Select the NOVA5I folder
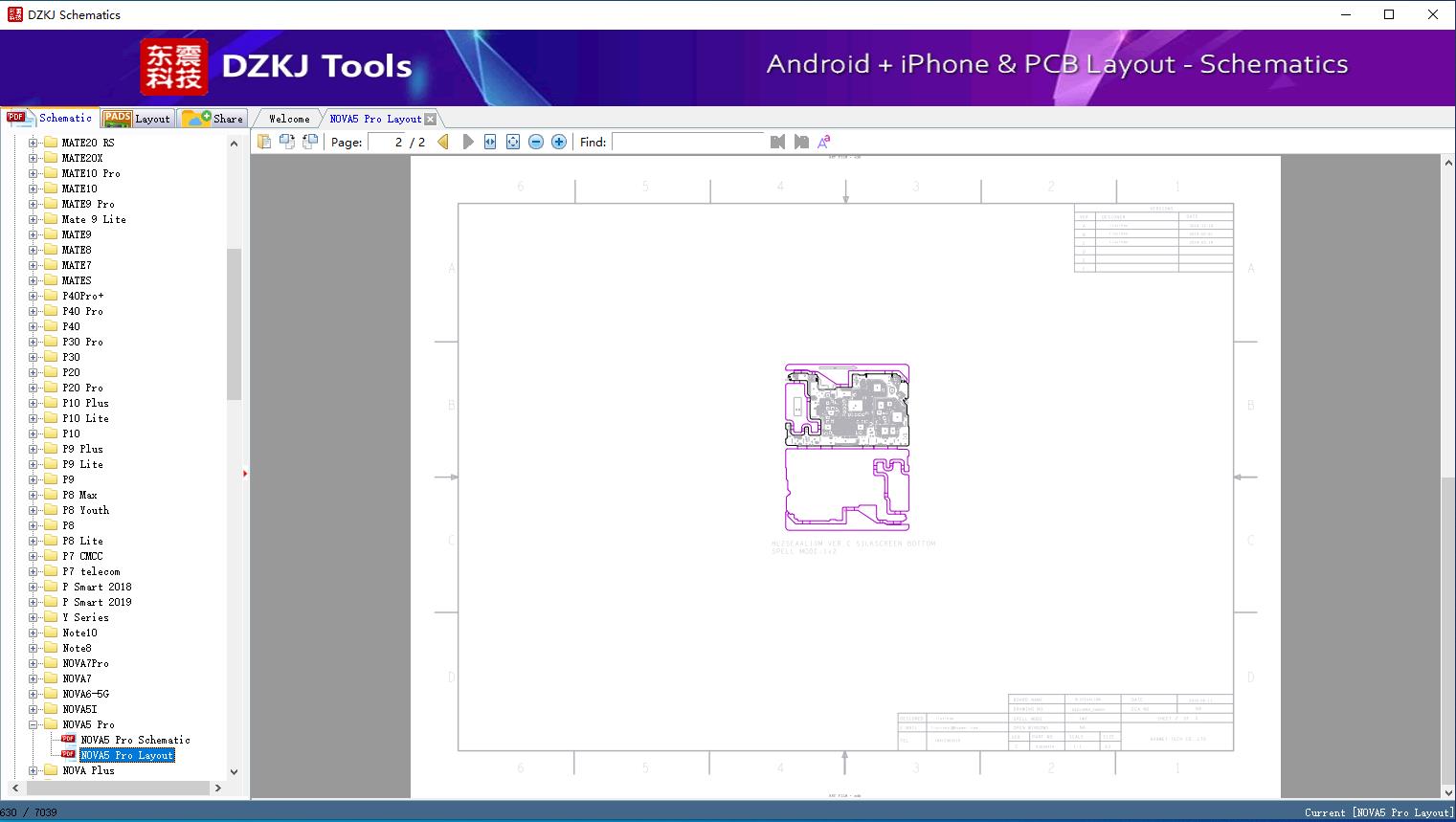 pyautogui.click(x=79, y=709)
